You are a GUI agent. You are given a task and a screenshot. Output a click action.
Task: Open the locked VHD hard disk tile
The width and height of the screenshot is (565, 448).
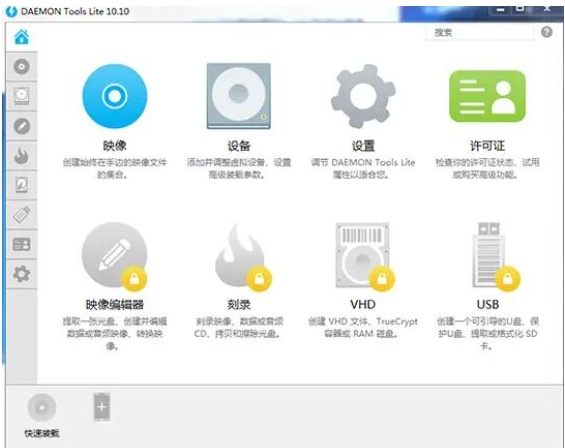click(x=364, y=256)
